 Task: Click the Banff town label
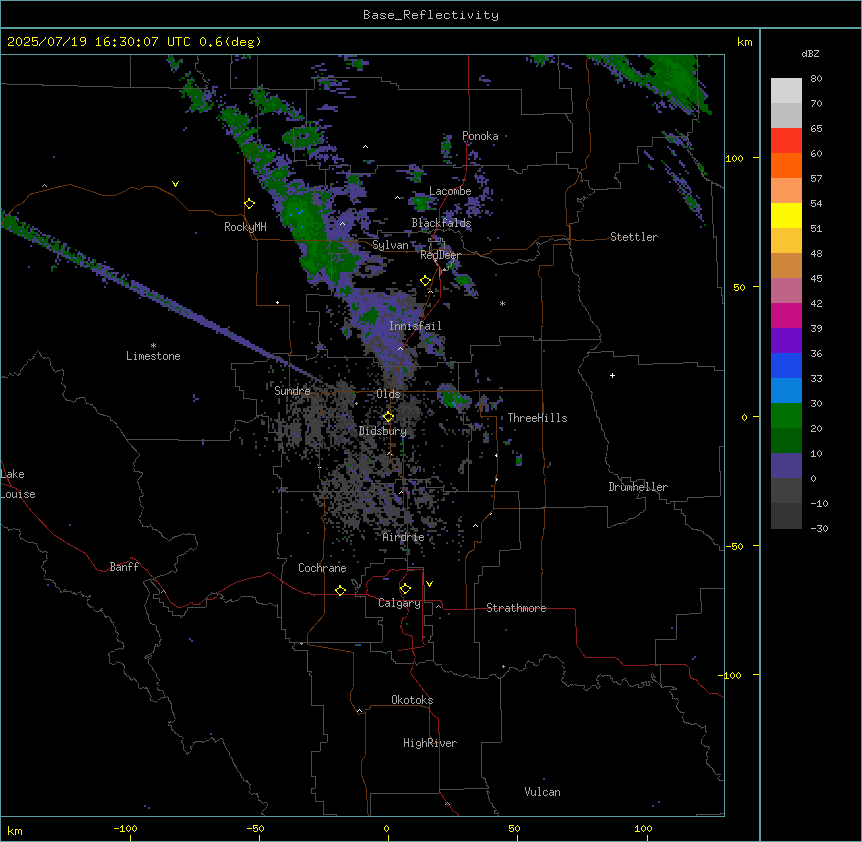pos(124,567)
